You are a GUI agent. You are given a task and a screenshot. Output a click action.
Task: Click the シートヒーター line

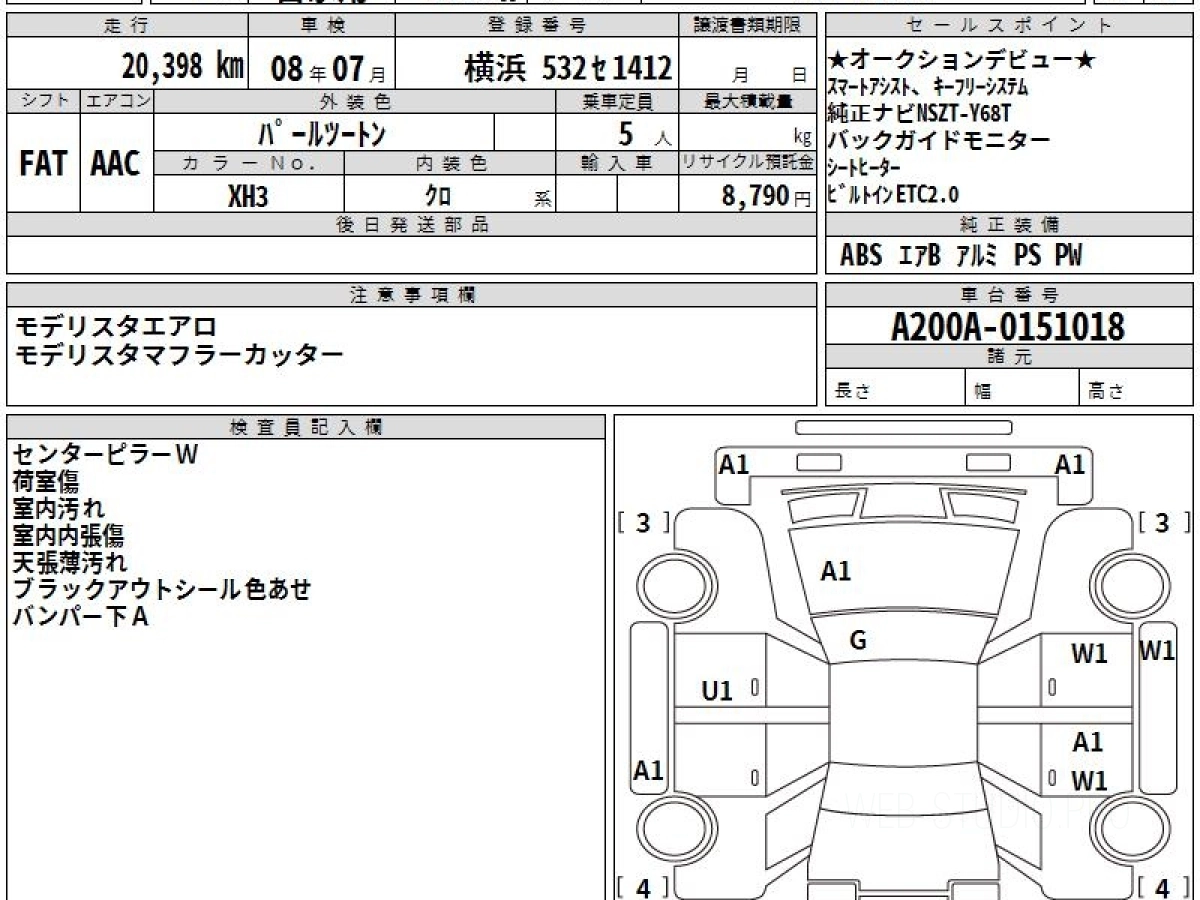[x=864, y=166]
